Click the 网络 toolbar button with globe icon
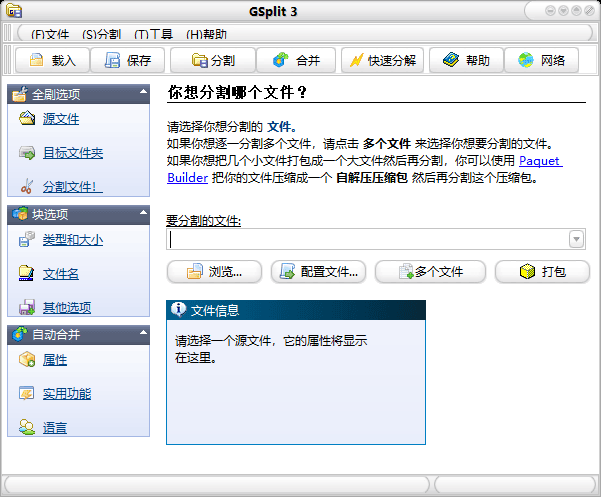 point(541,60)
